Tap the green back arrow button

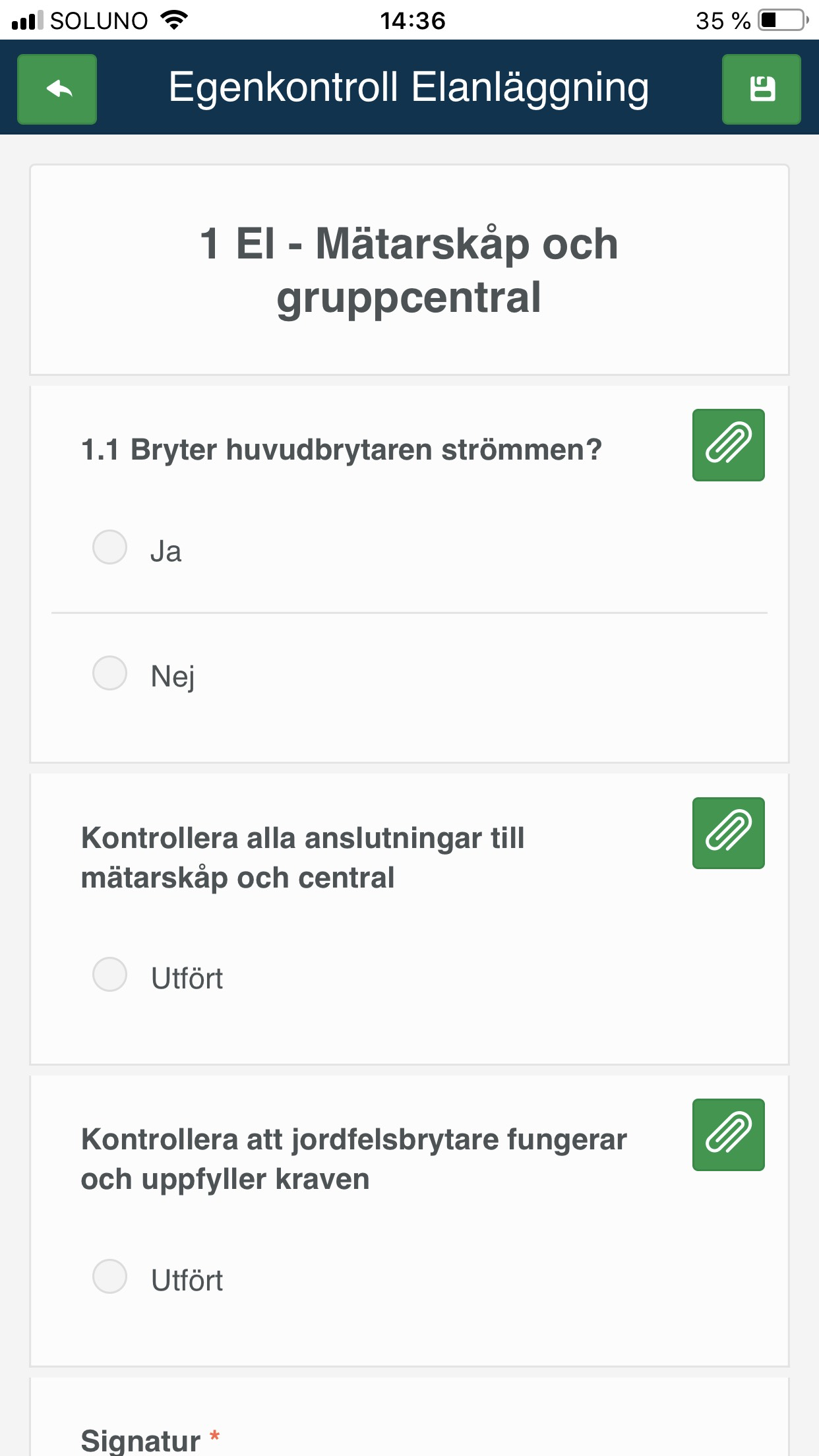[57, 89]
